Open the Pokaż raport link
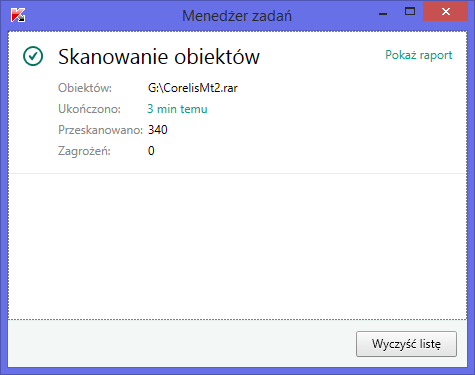 419,55
